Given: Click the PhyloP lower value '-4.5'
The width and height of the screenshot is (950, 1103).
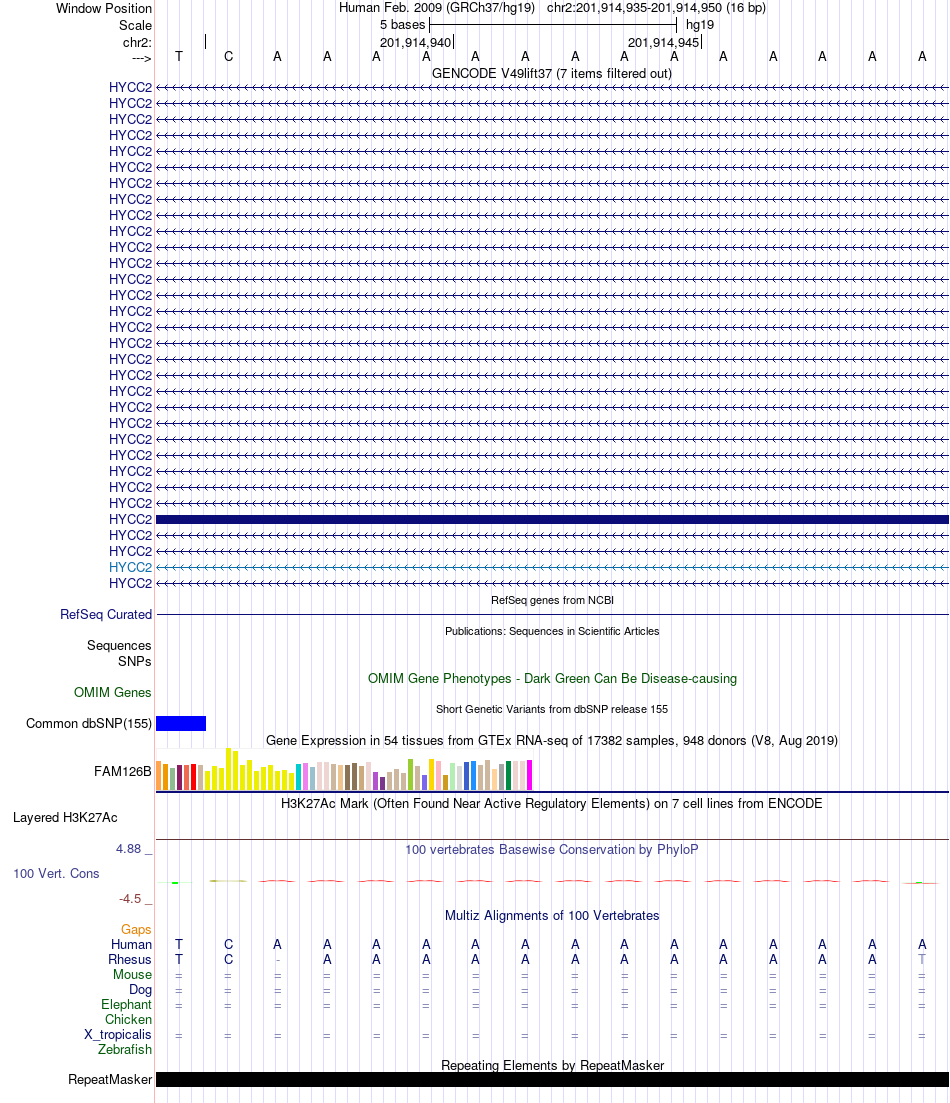Looking at the screenshot, I should pos(130,898).
